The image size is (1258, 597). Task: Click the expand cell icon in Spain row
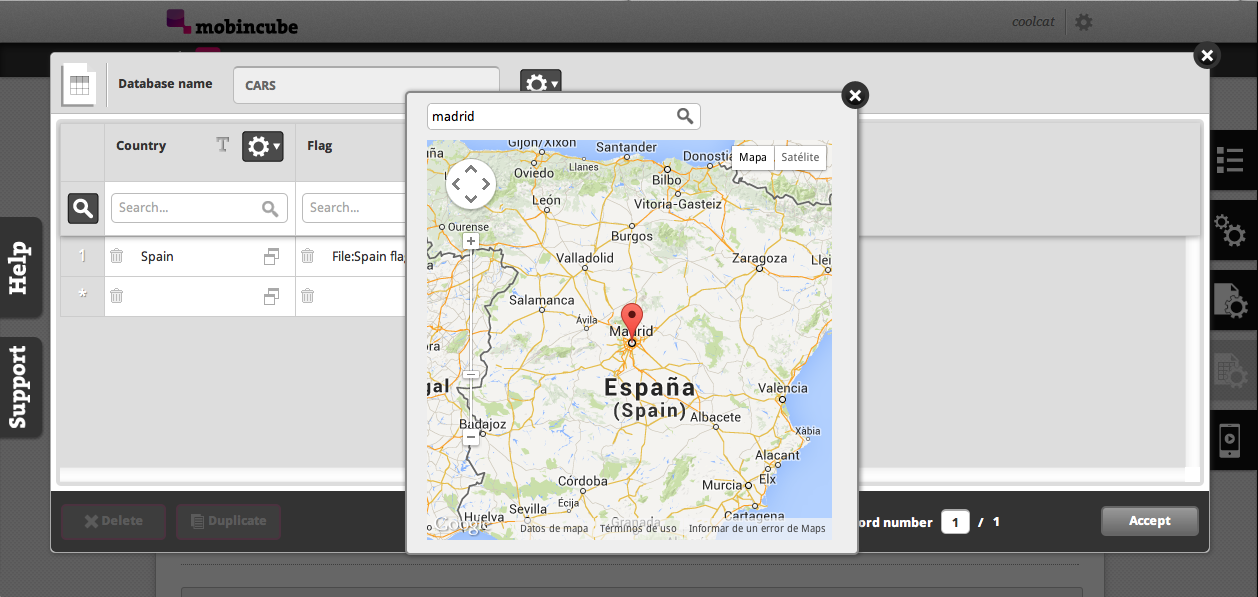point(271,257)
